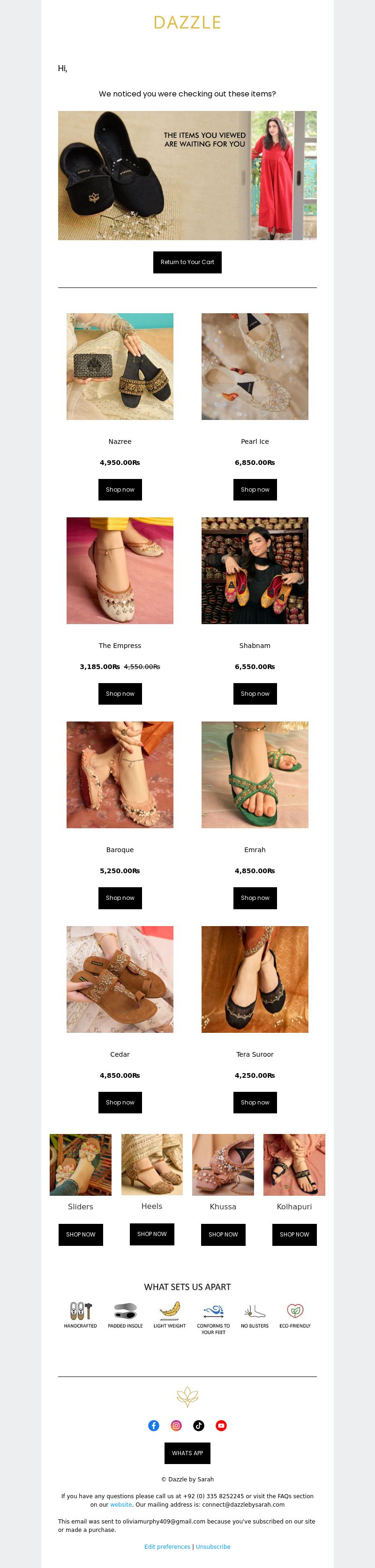This screenshot has width=375, height=1568.
Task: Open the TikTok social icon
Action: click(x=199, y=1426)
